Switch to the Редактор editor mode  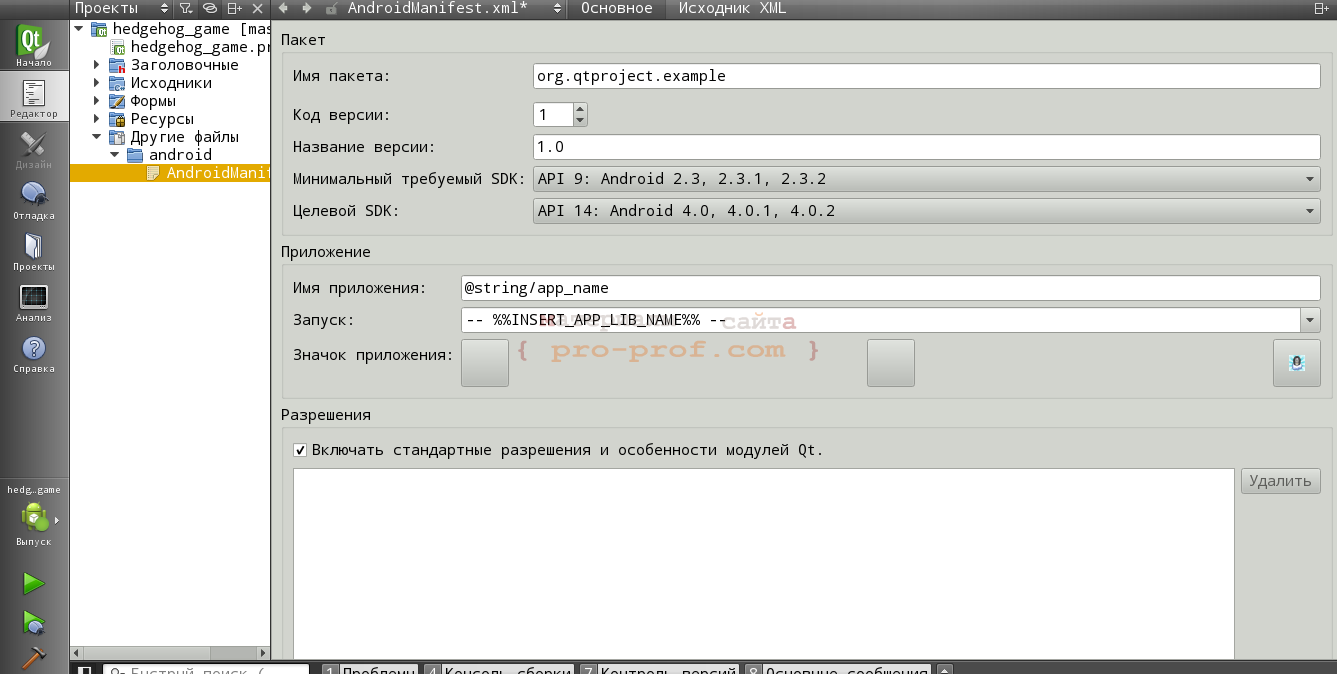34,98
